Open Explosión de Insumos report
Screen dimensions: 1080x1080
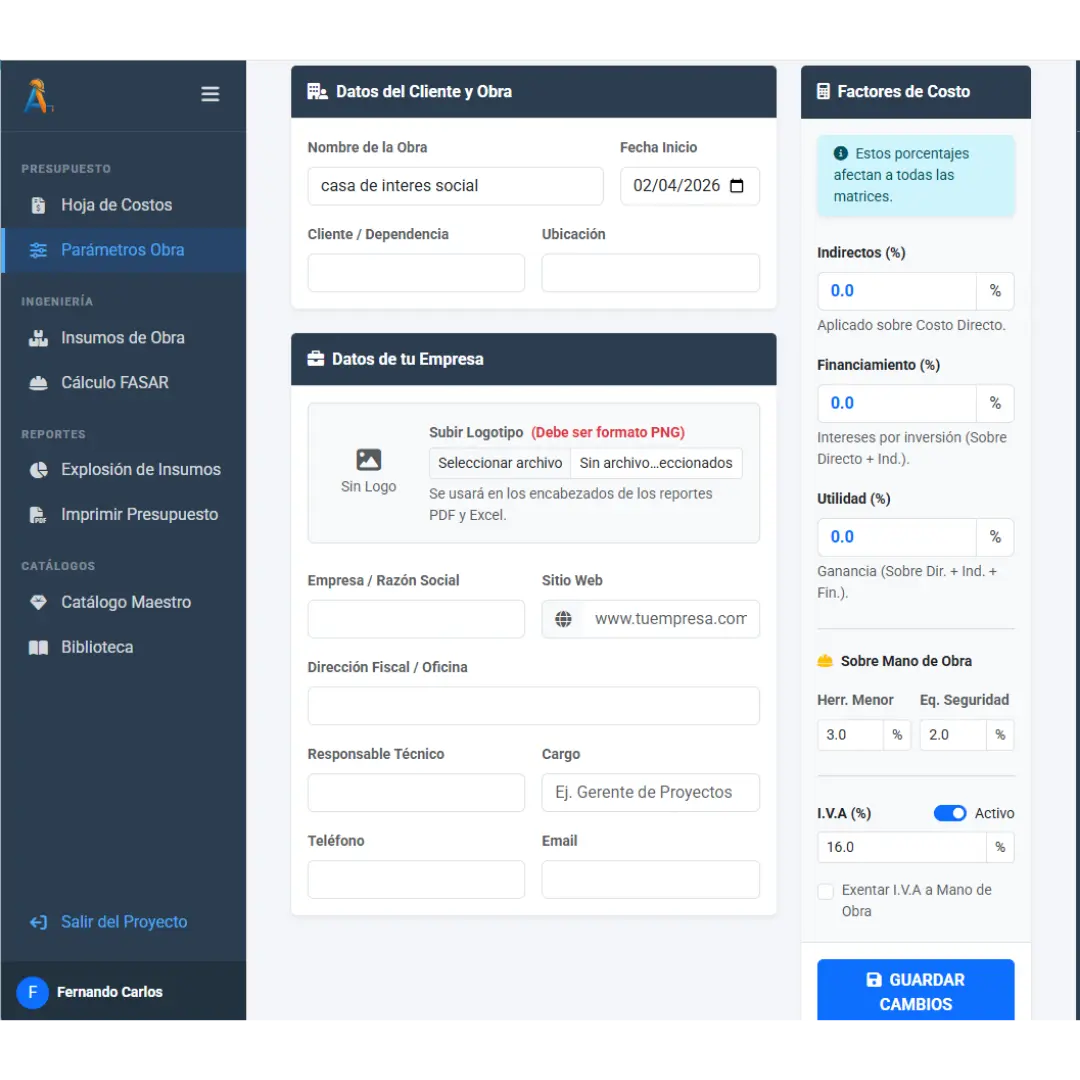123,470
